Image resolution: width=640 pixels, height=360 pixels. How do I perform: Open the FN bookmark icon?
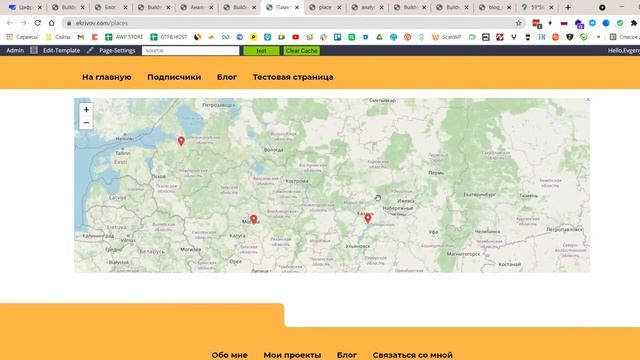pyautogui.click(x=542, y=37)
